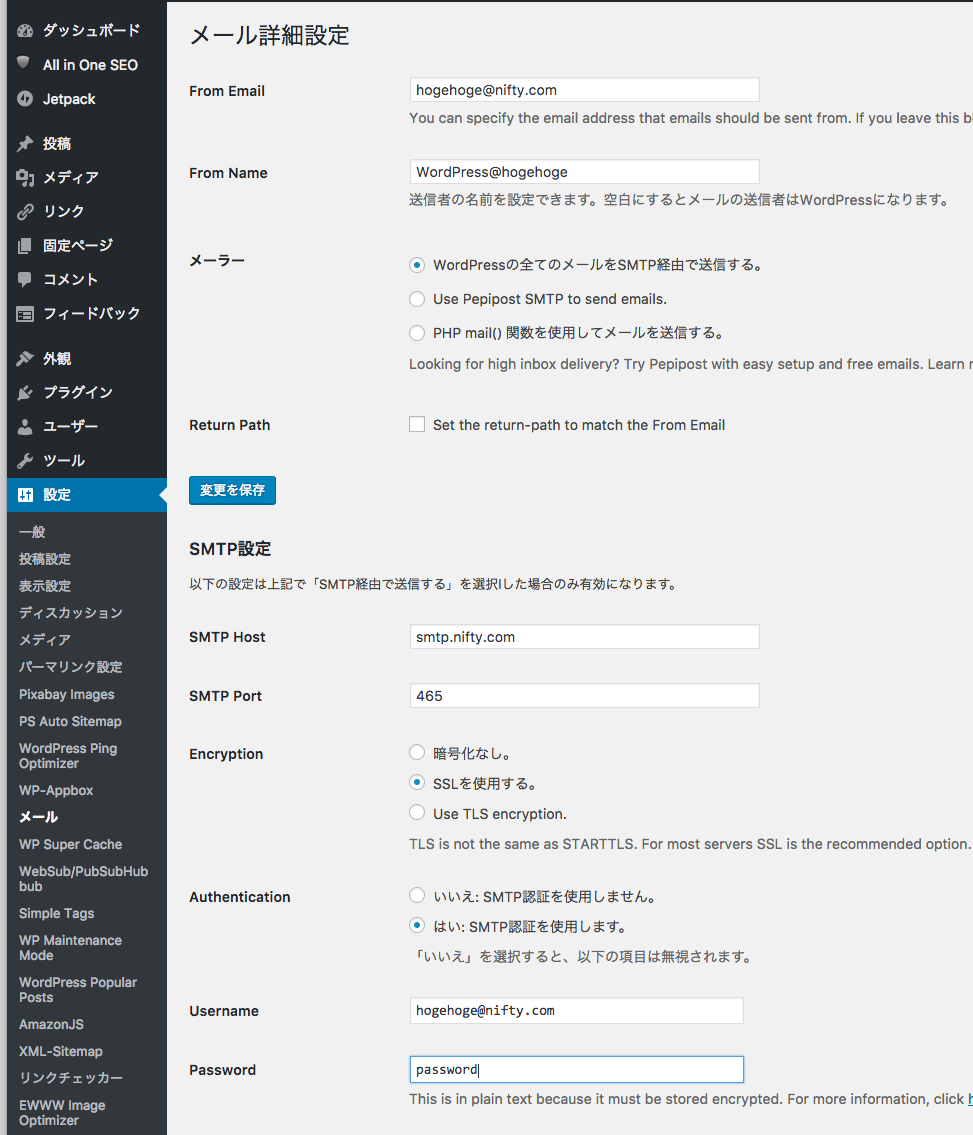
Task: Click the comment bubble icon for コメント
Action: [x=25, y=279]
